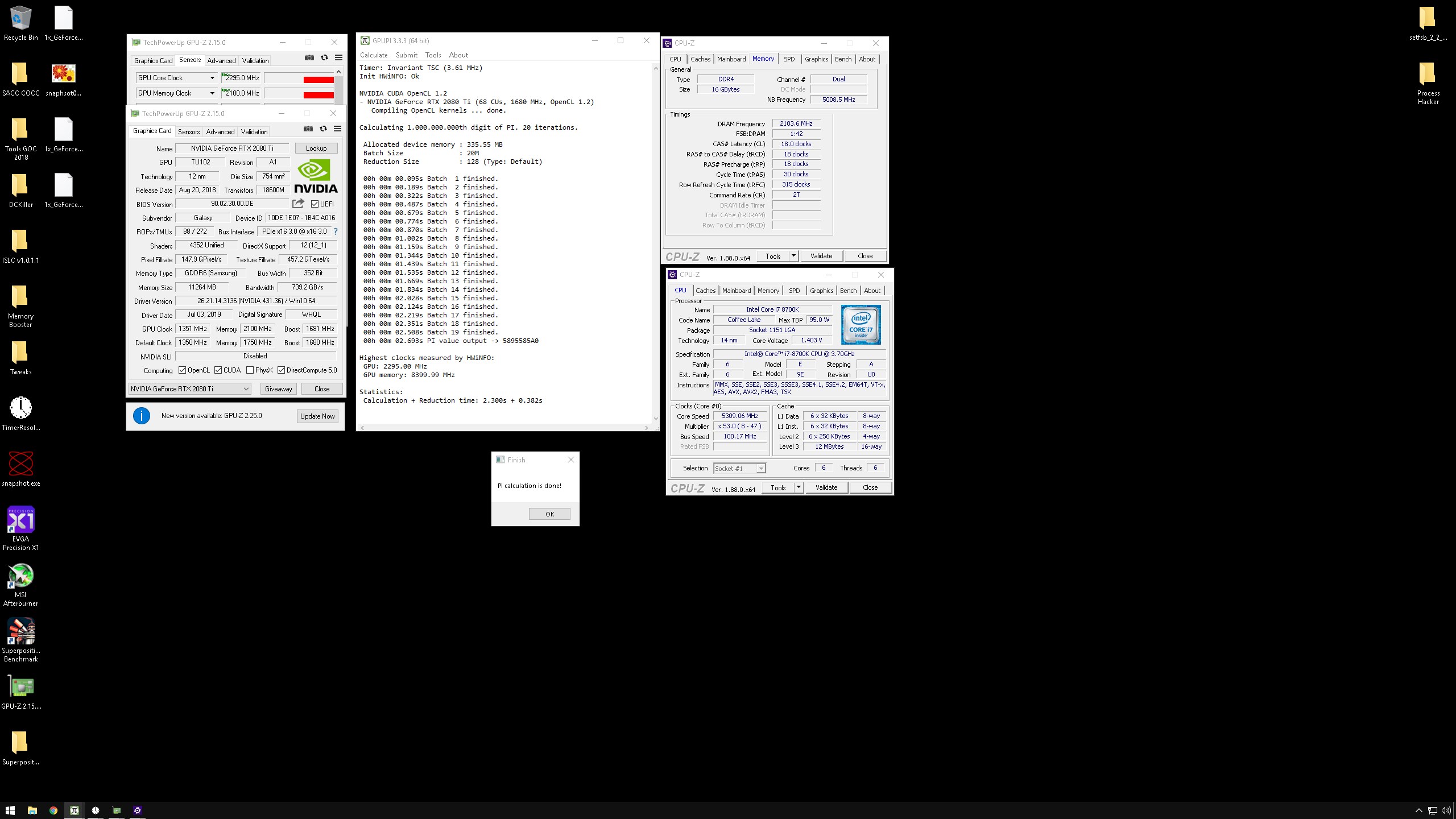Open the About menu in GPUPI

[x=458, y=55]
